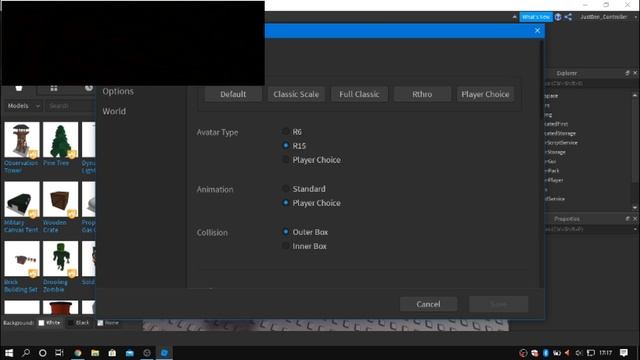Select Outer Box collision option

286,232
